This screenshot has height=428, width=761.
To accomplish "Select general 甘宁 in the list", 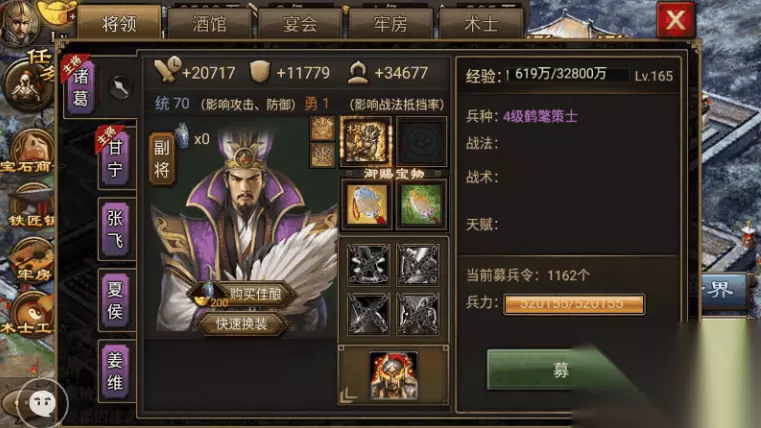I will (115, 158).
